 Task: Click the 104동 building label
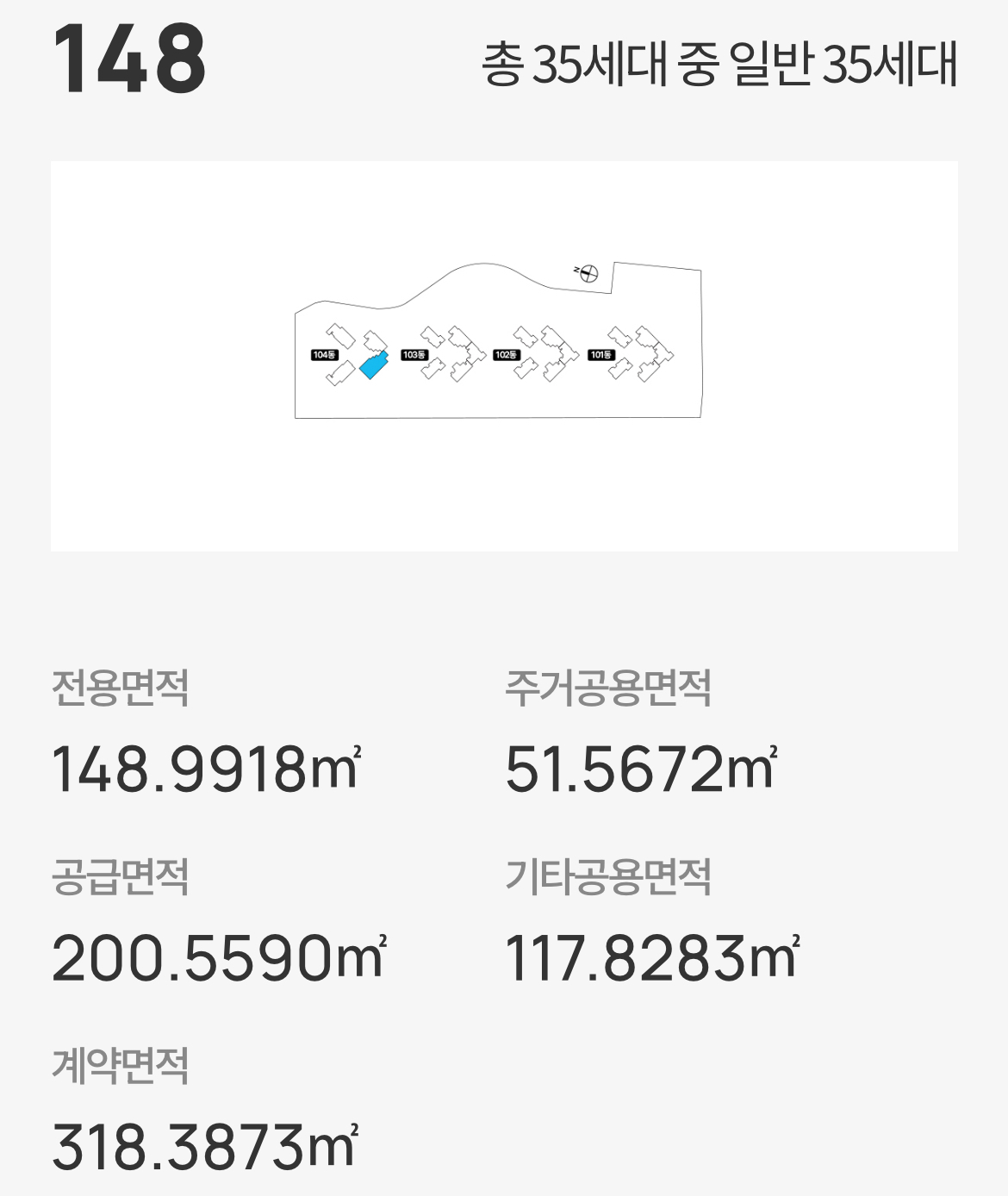tap(324, 355)
